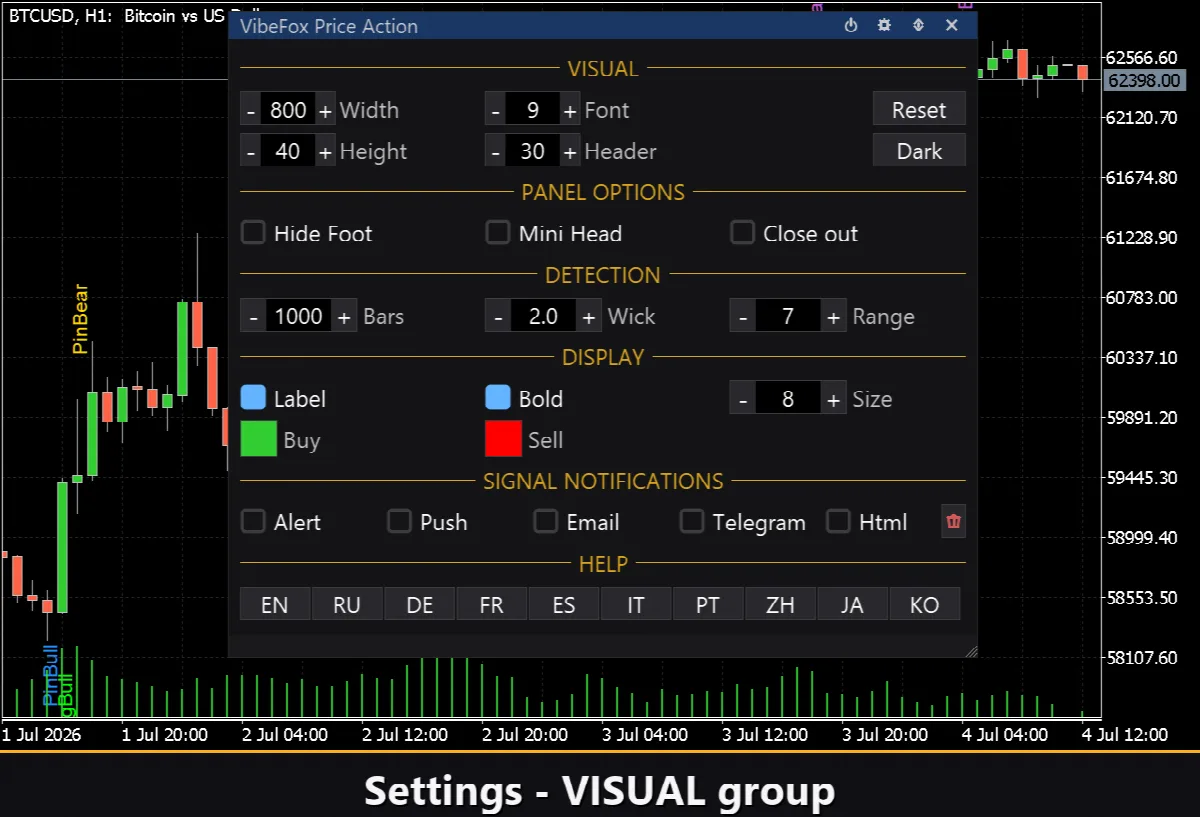Decrease the Bars count
The image size is (1200, 817).
(254, 317)
